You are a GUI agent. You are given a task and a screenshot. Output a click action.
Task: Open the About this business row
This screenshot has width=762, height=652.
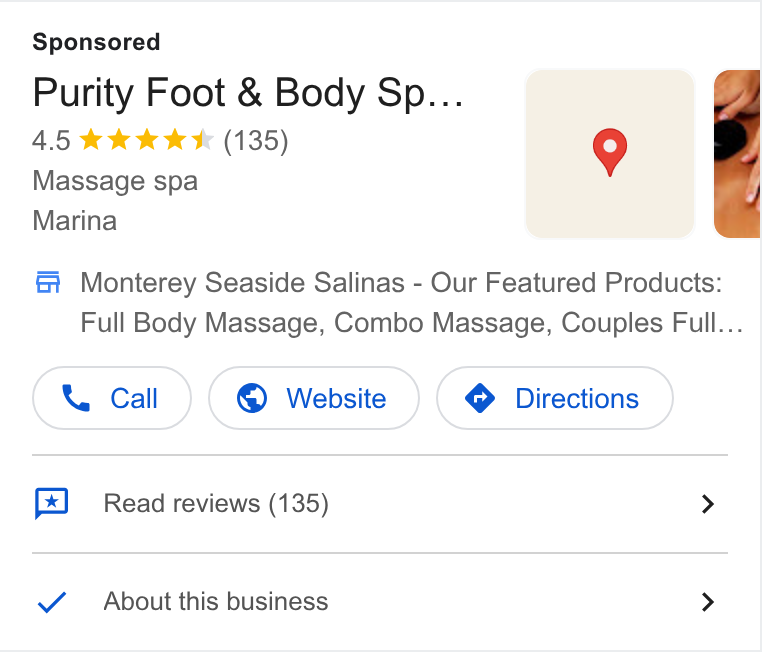(380, 602)
